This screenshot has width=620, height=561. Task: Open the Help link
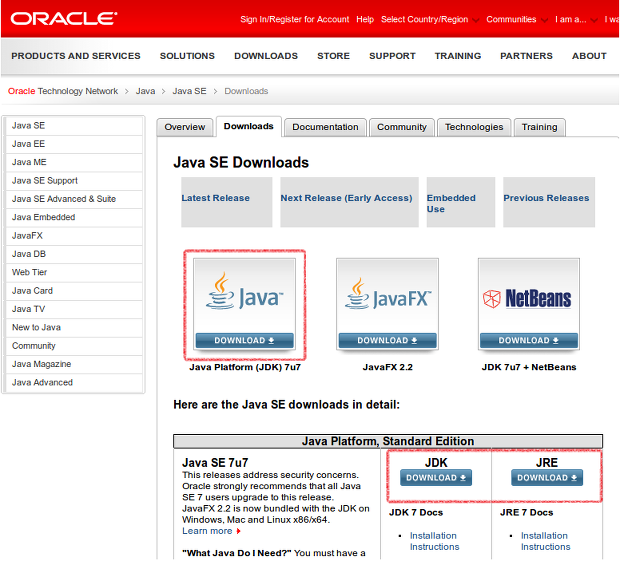[x=365, y=19]
